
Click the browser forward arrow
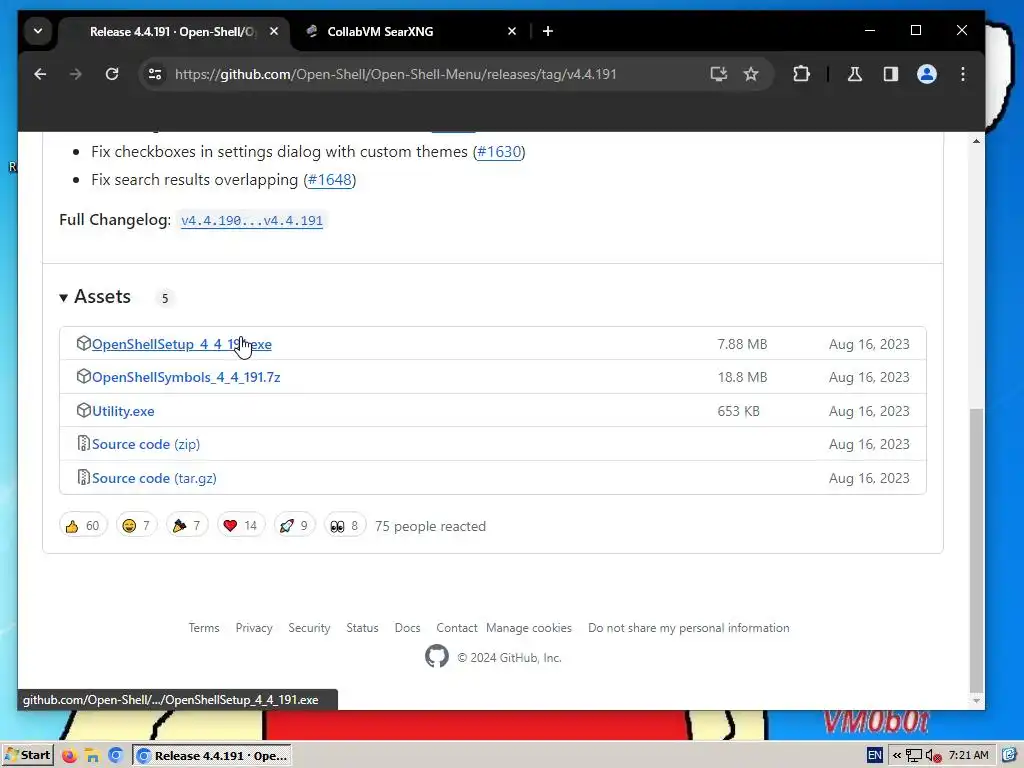(x=76, y=74)
